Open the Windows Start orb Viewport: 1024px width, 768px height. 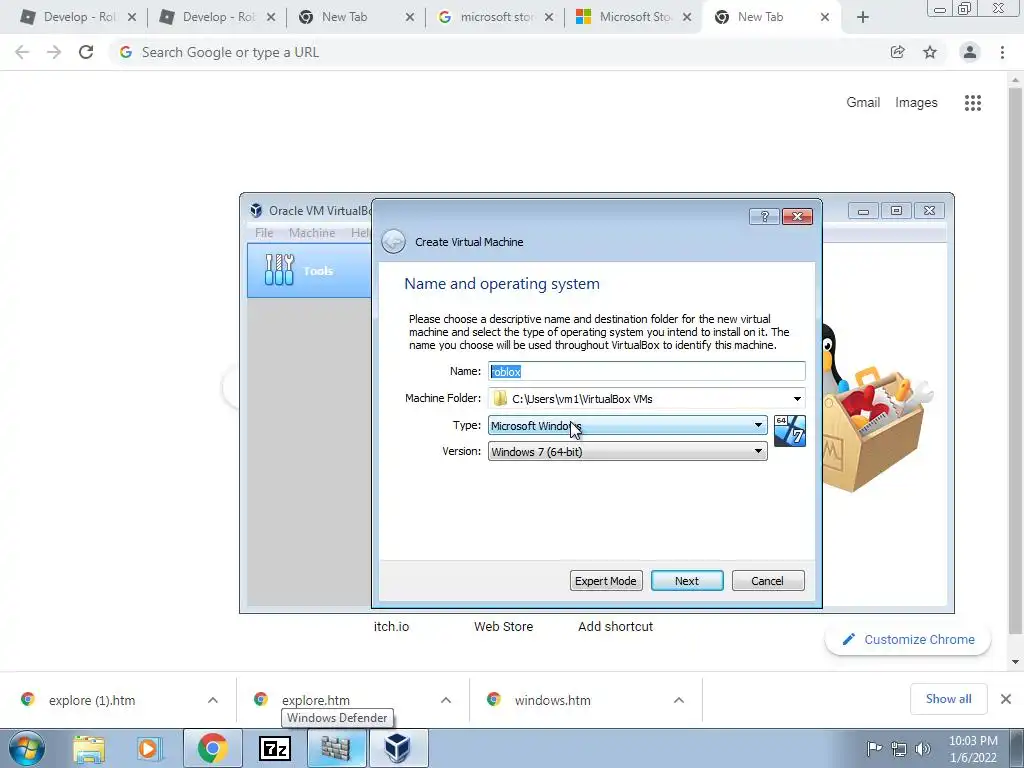click(x=26, y=748)
